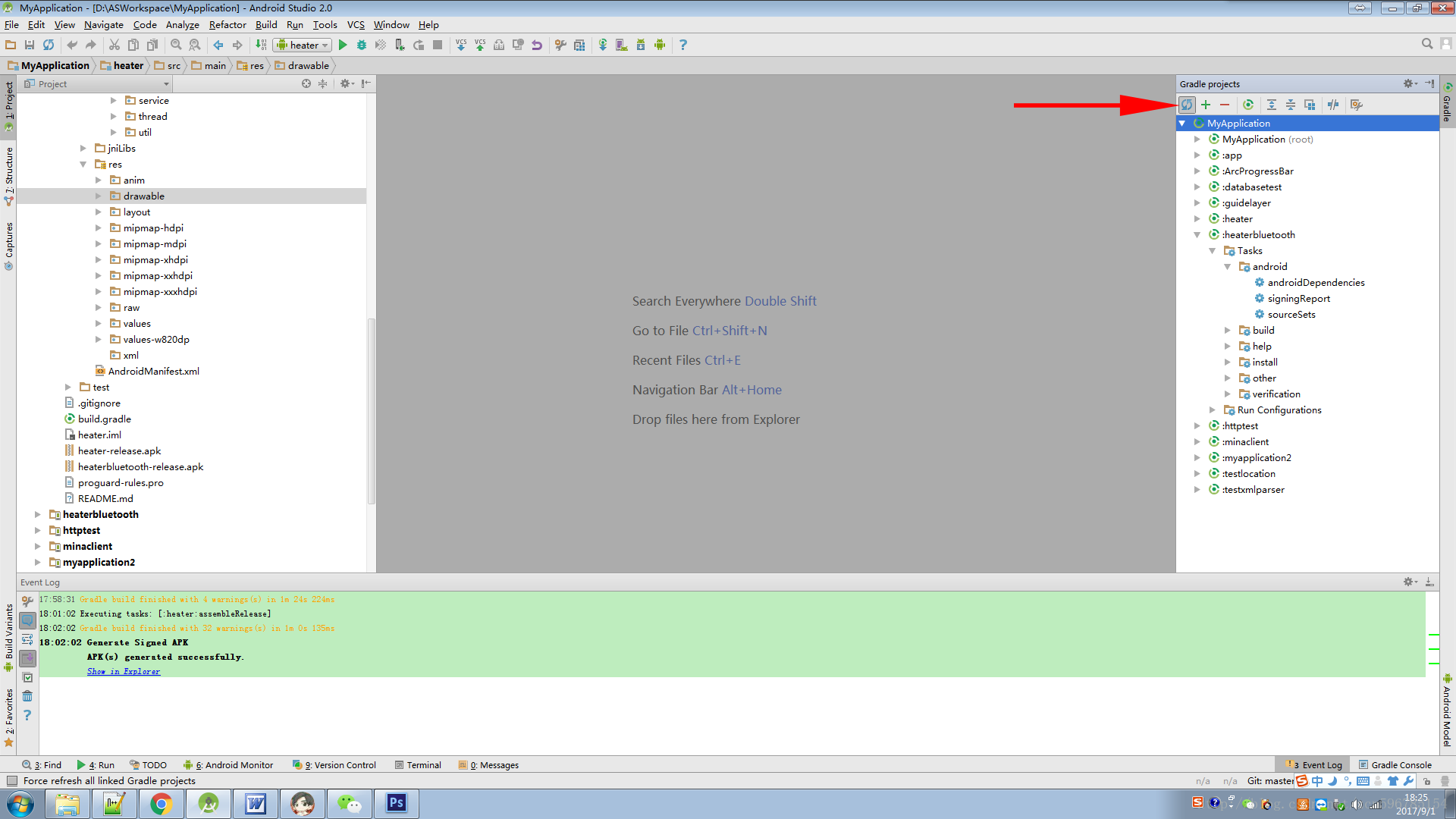
Task: Click the Debug bug icon in main toolbar
Action: (x=362, y=45)
